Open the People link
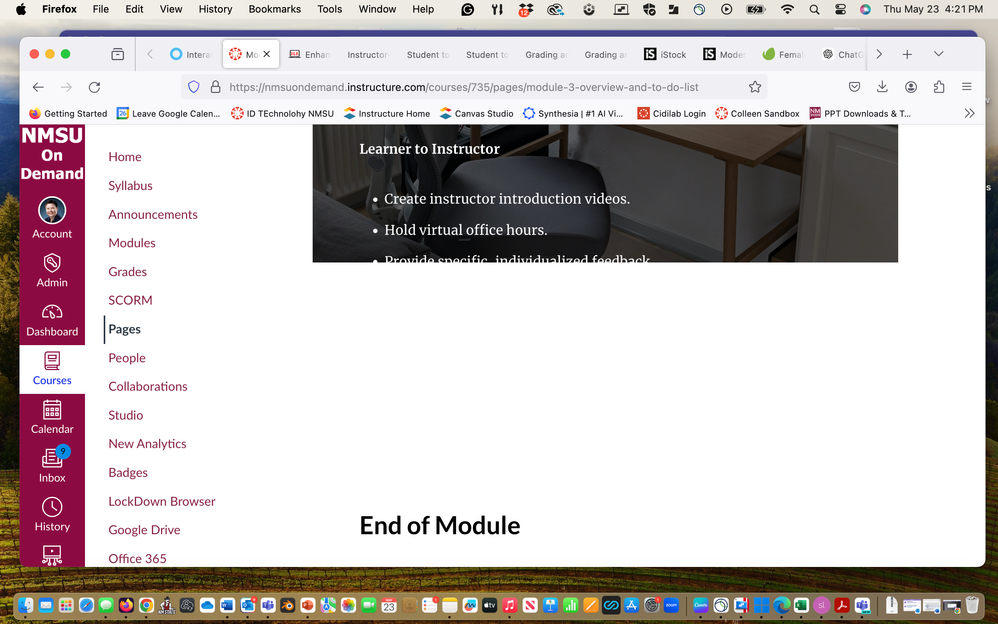 pos(127,358)
